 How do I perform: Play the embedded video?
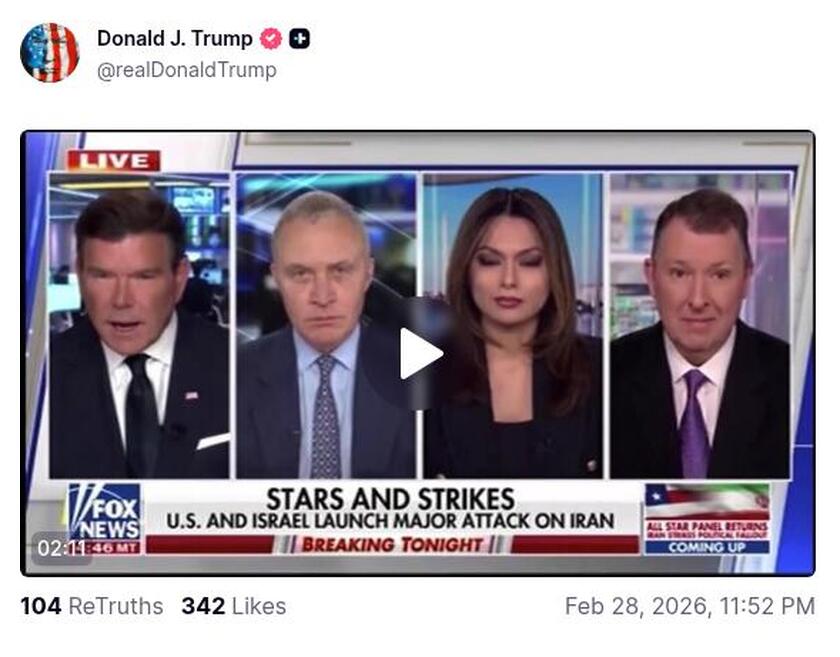tap(421, 354)
